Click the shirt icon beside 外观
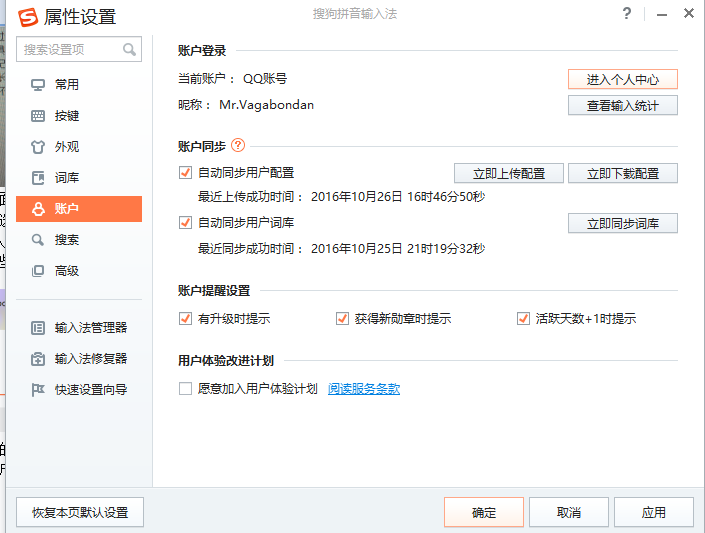The width and height of the screenshot is (705, 533). (x=38, y=147)
